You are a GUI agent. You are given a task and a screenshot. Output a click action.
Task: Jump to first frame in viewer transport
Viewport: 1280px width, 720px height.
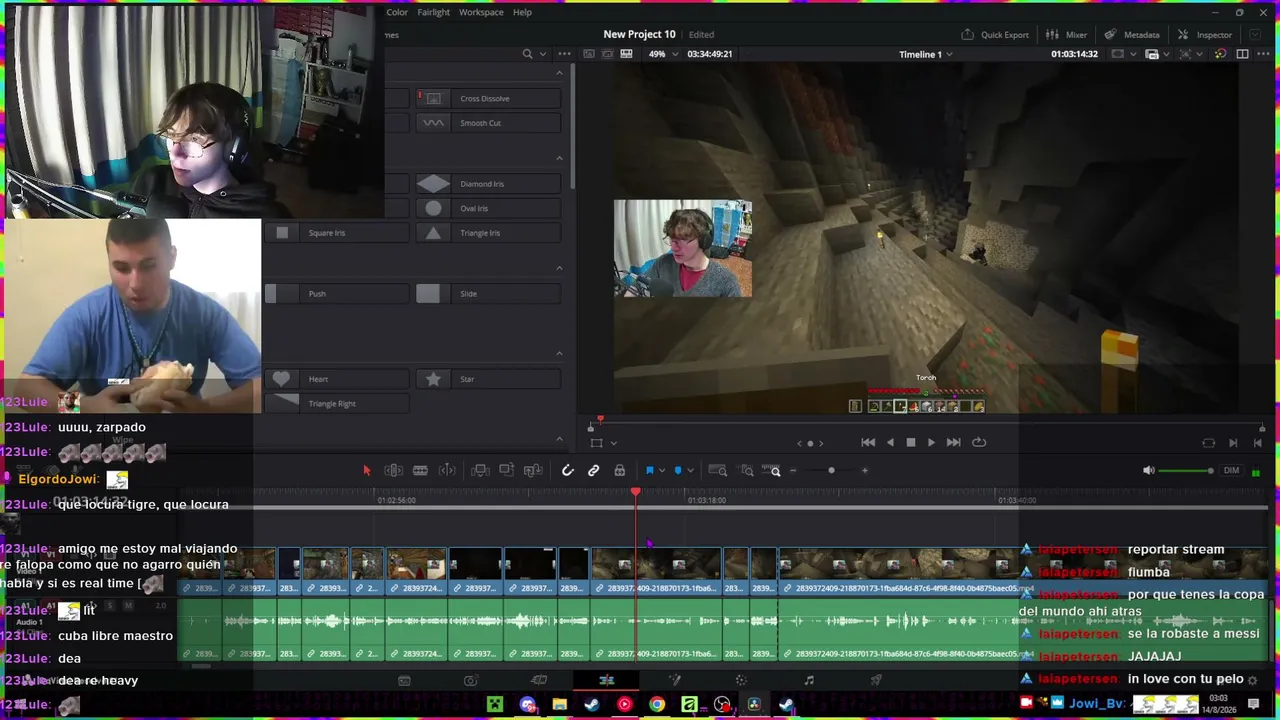point(867,443)
